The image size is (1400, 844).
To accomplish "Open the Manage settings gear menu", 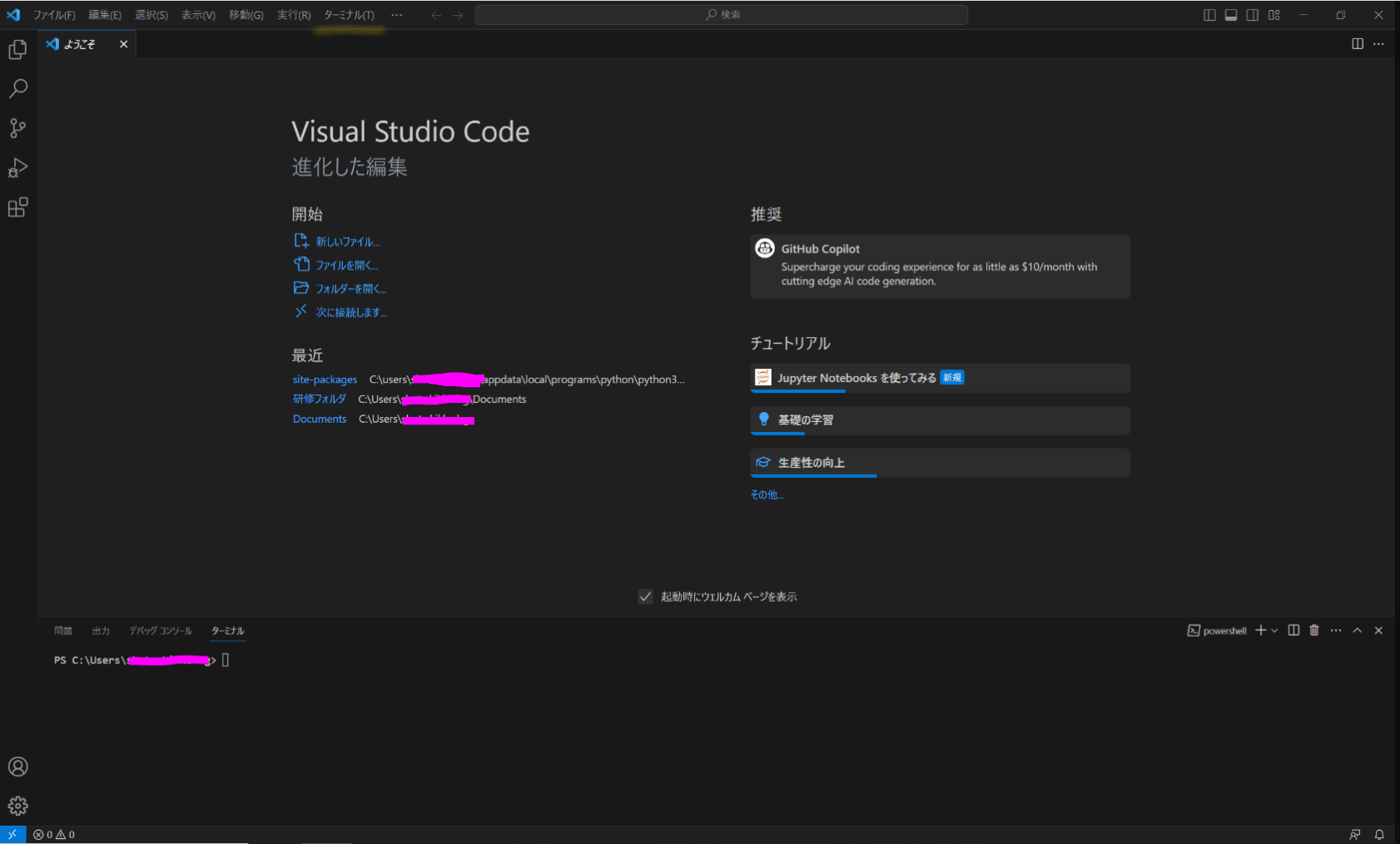I will tap(17, 805).
